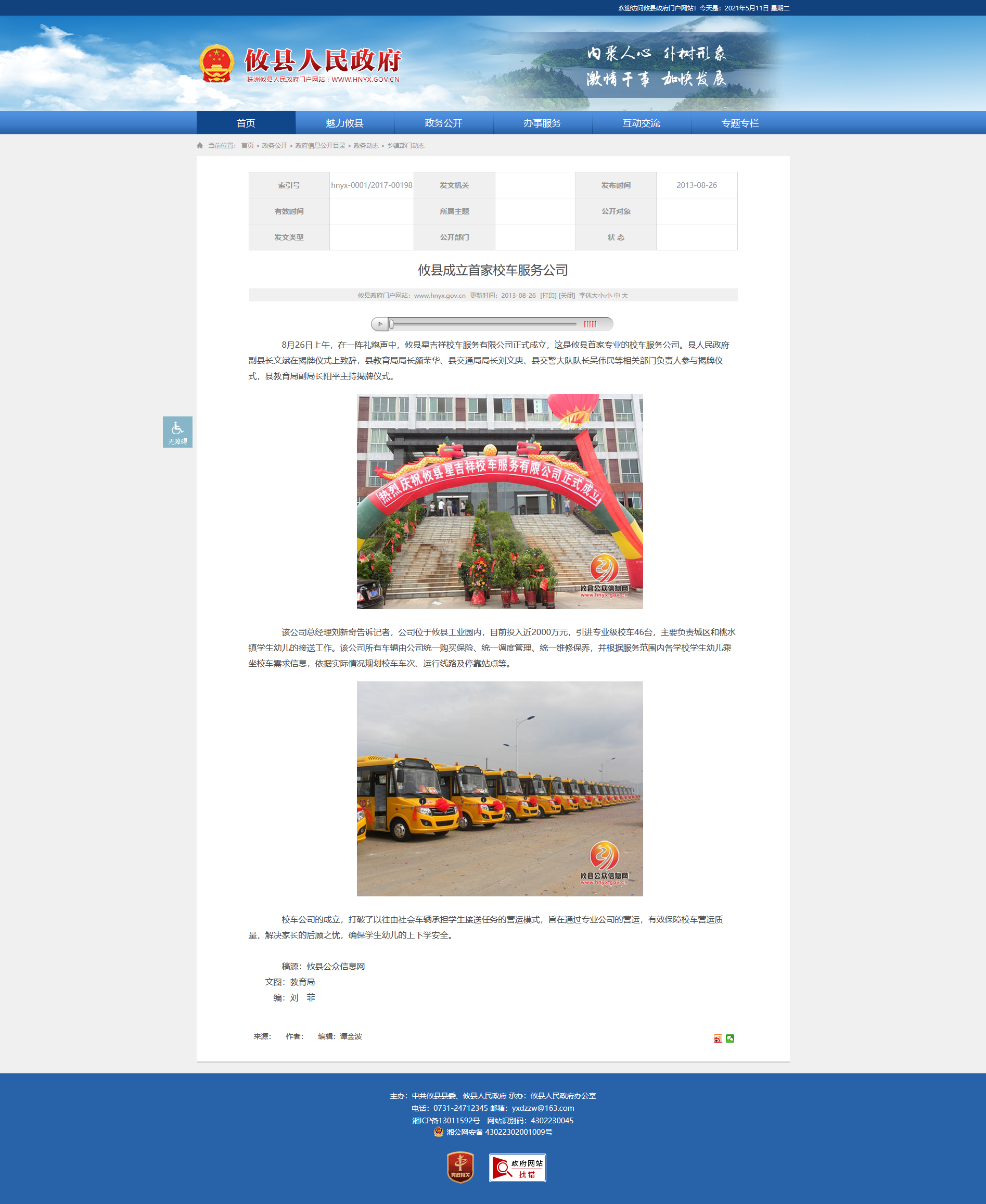
Task: Click the audio player progress track
Action: (x=483, y=324)
